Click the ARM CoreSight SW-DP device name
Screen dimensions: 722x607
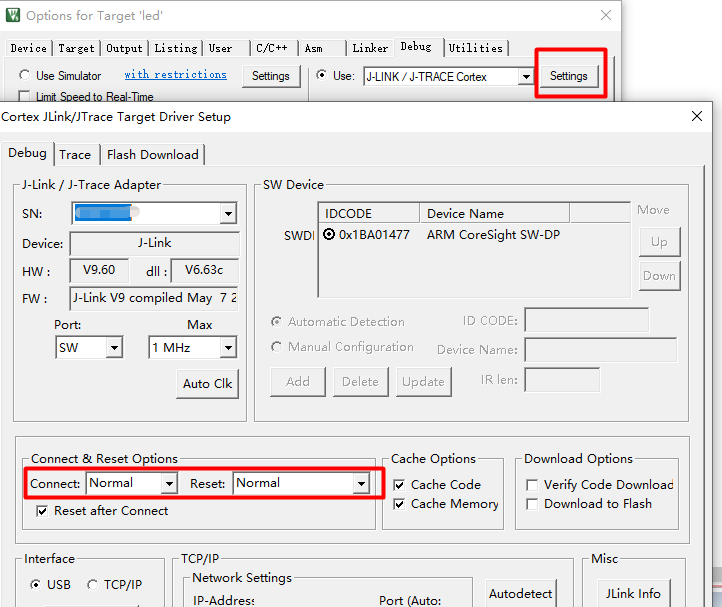pos(493,235)
